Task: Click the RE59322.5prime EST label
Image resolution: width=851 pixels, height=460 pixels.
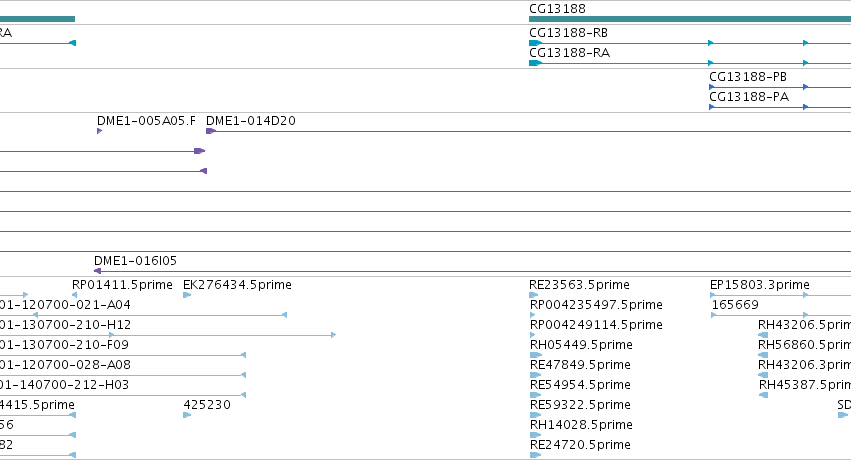Action: [580, 405]
